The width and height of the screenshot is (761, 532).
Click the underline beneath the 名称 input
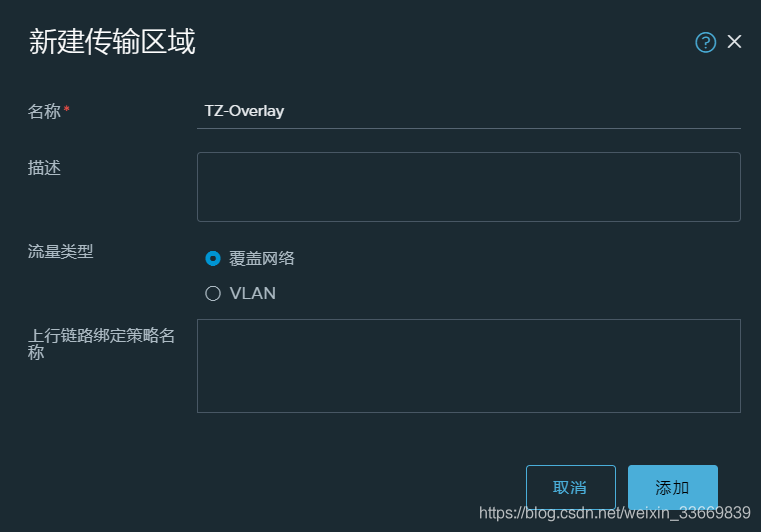[x=469, y=128]
